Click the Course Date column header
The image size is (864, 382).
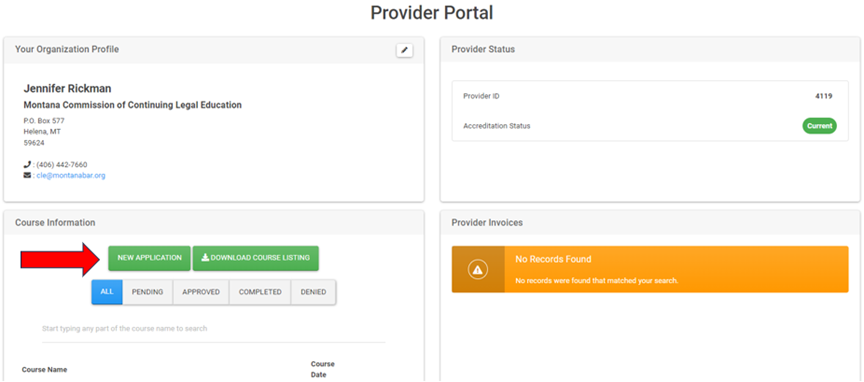point(322,369)
